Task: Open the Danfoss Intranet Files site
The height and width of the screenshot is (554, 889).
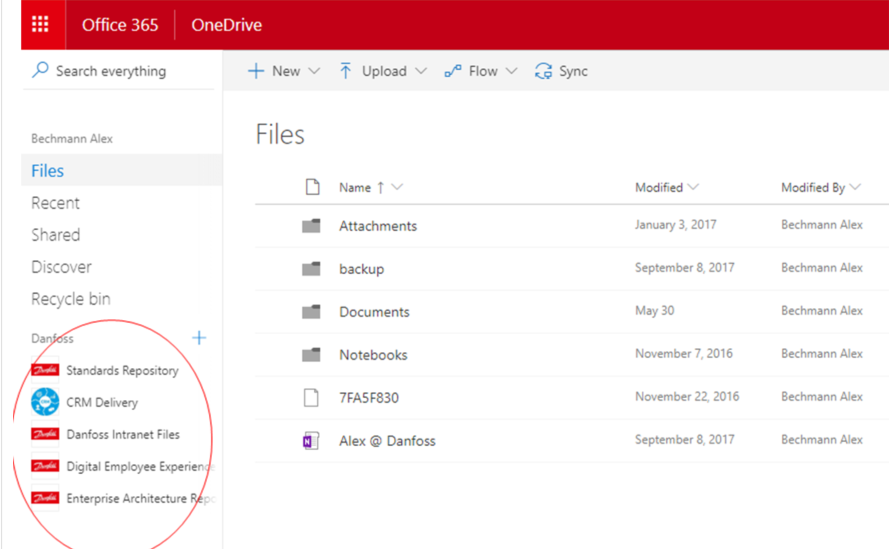Action: click(x=123, y=434)
